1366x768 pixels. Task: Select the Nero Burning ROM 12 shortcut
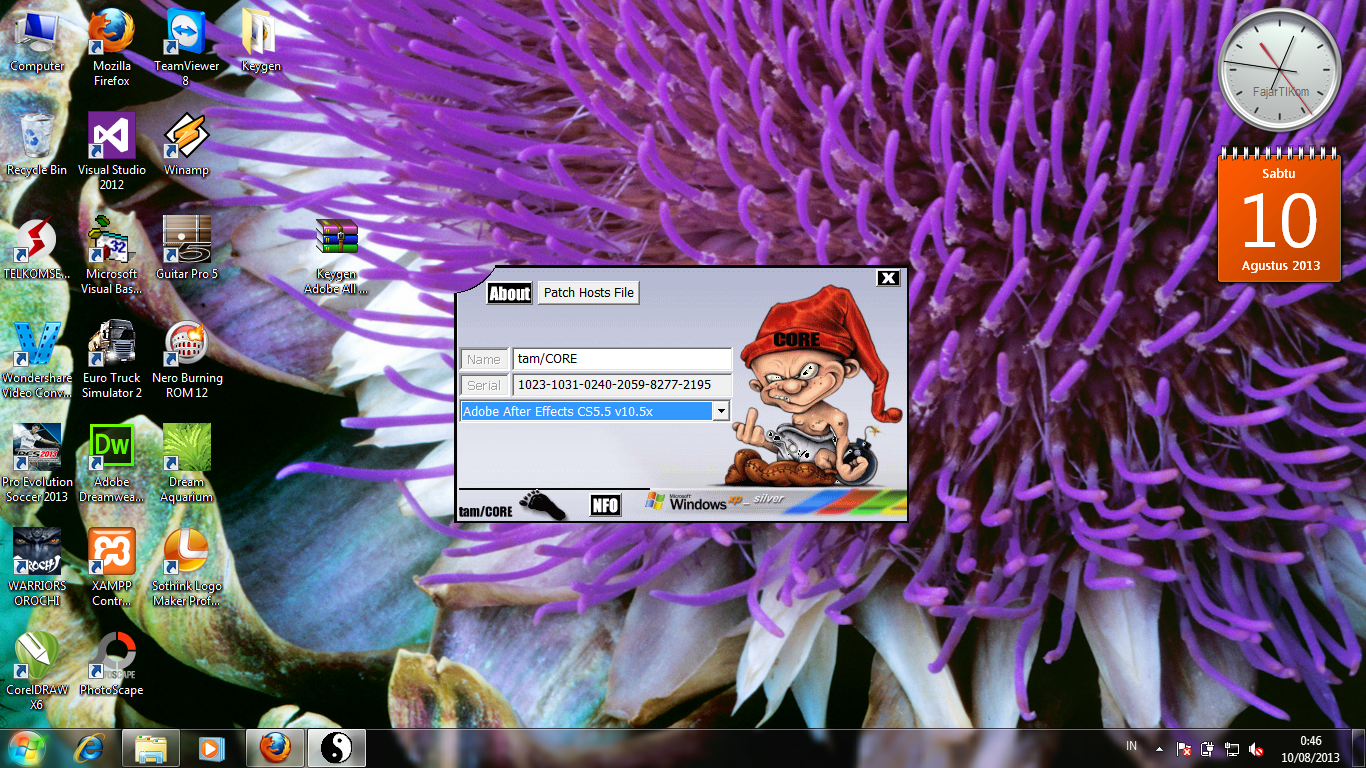click(x=186, y=360)
